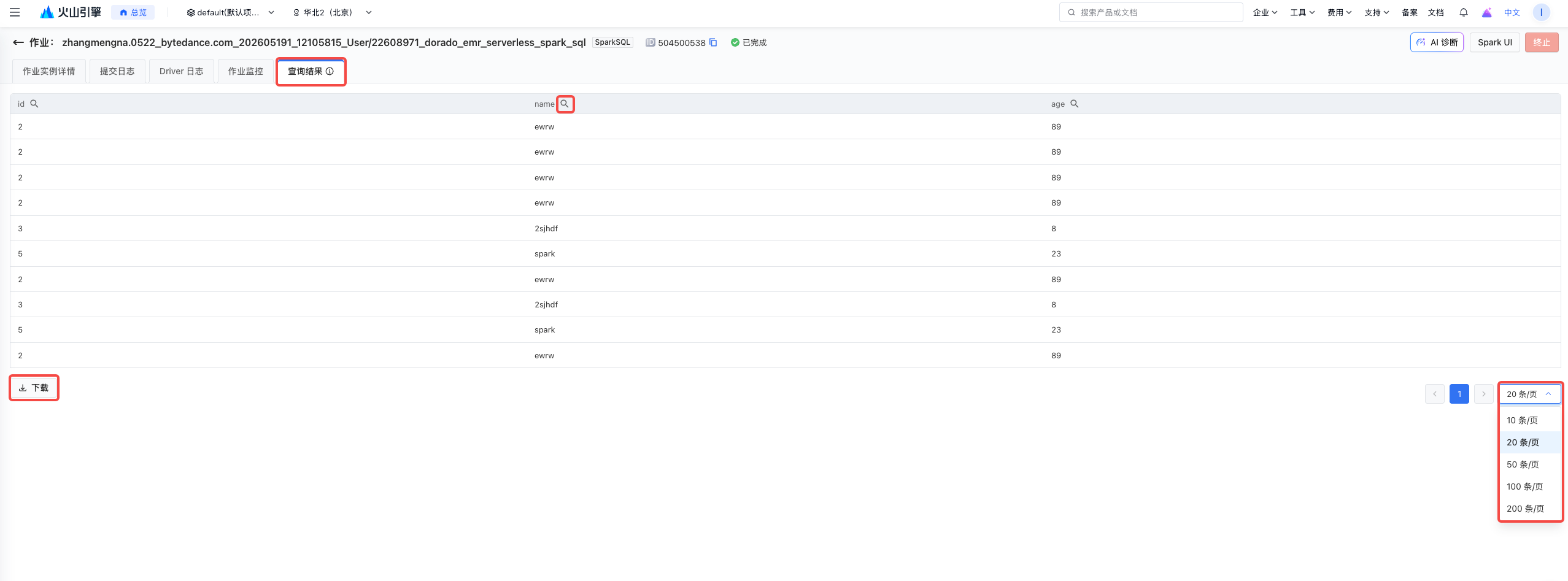Open the 费用 menu
This screenshot has width=1568, height=581.
[1339, 12]
